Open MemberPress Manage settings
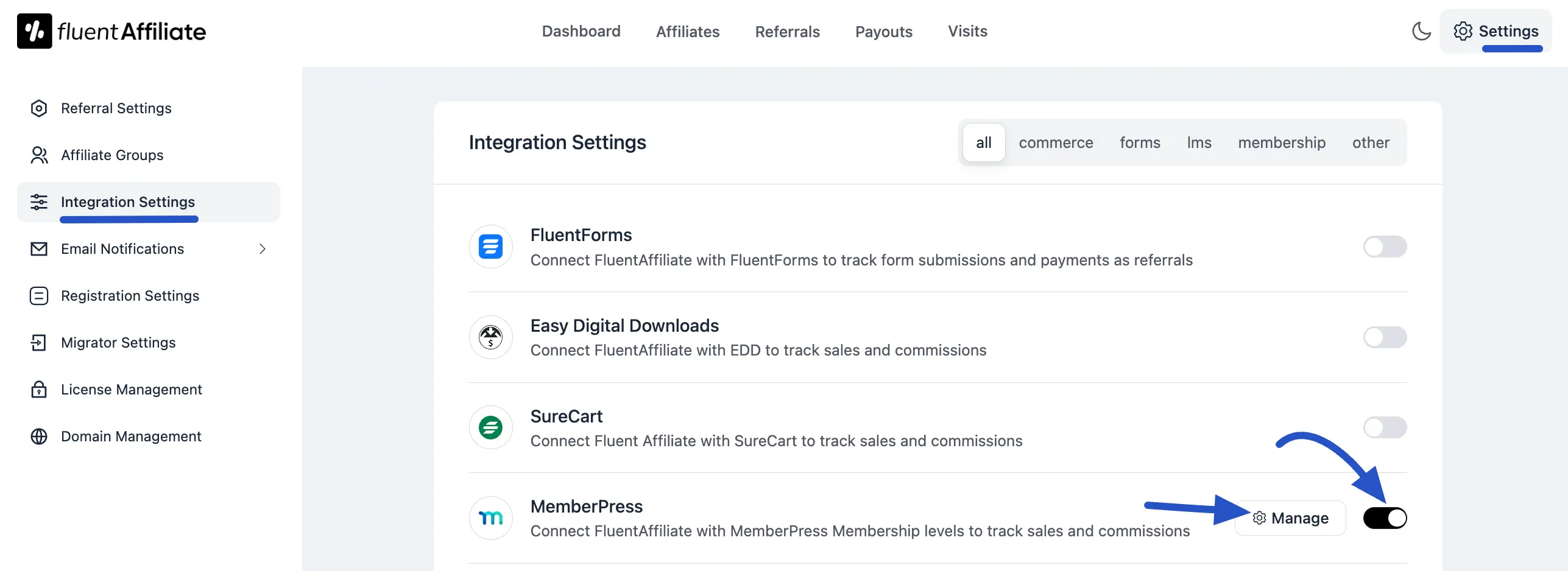This screenshot has width=1568, height=571. pyautogui.click(x=1290, y=517)
